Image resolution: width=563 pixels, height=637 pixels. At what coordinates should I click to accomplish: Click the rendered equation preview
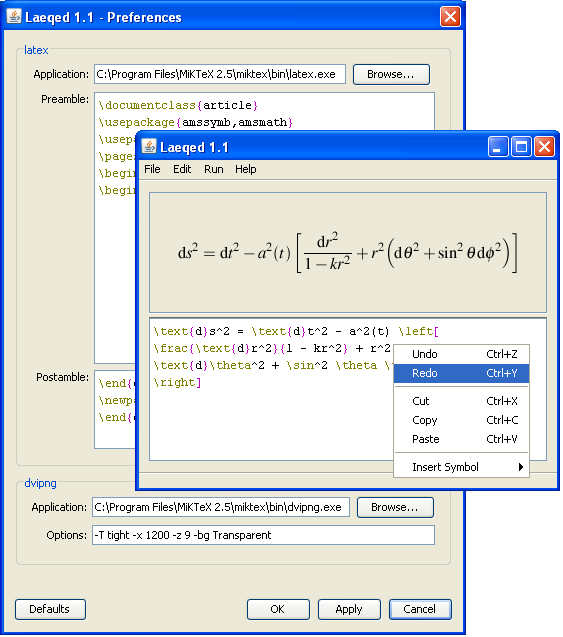(x=347, y=253)
